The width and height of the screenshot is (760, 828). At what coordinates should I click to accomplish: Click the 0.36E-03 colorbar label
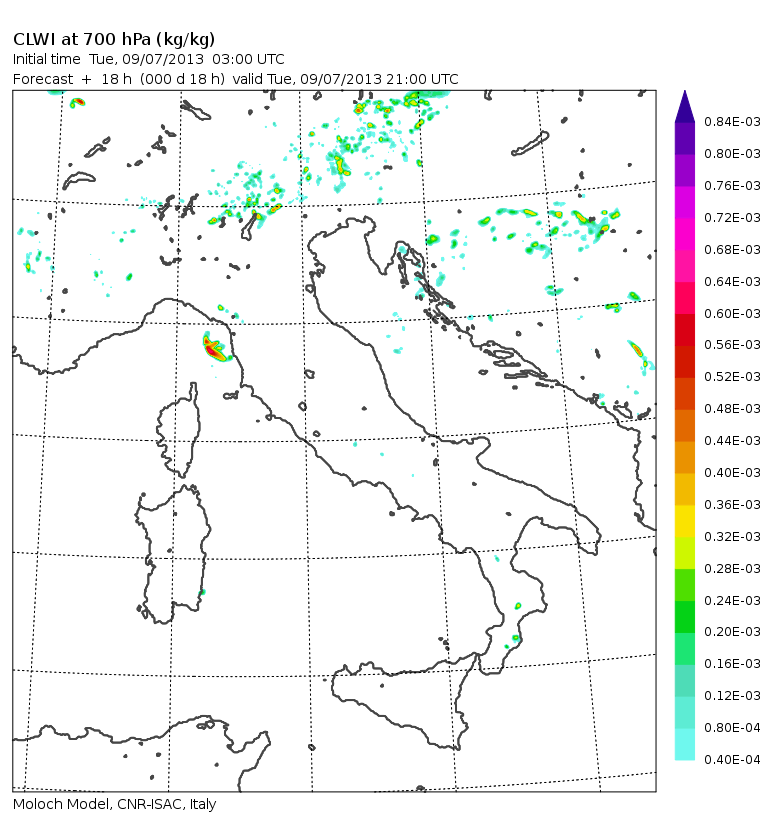(x=732, y=505)
